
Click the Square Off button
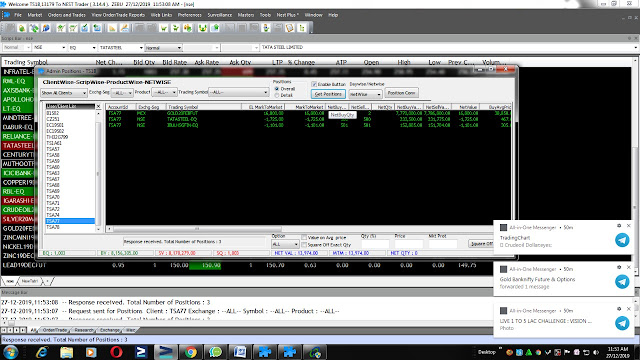point(482,244)
